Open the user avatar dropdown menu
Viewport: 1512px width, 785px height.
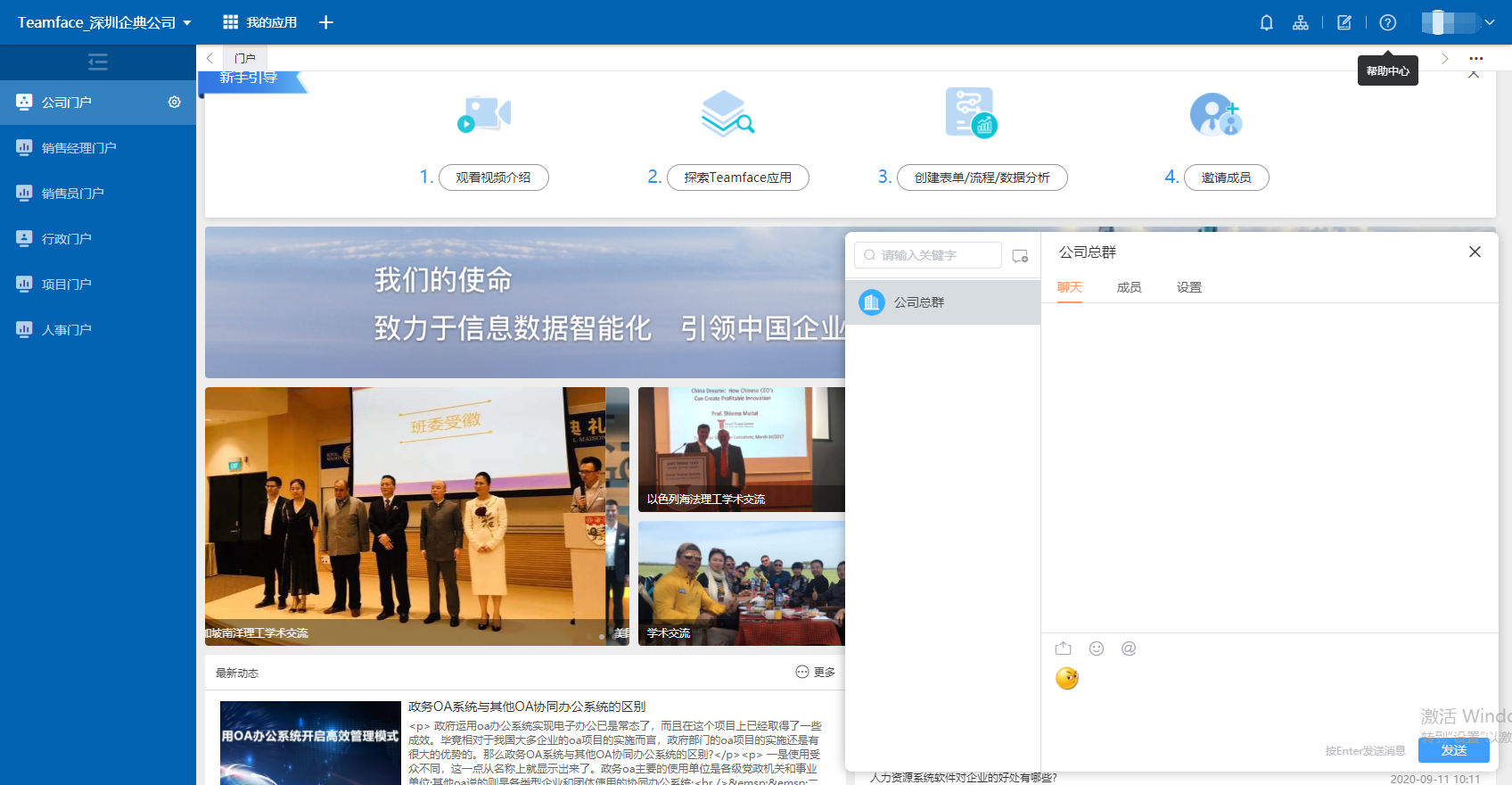point(1459,22)
